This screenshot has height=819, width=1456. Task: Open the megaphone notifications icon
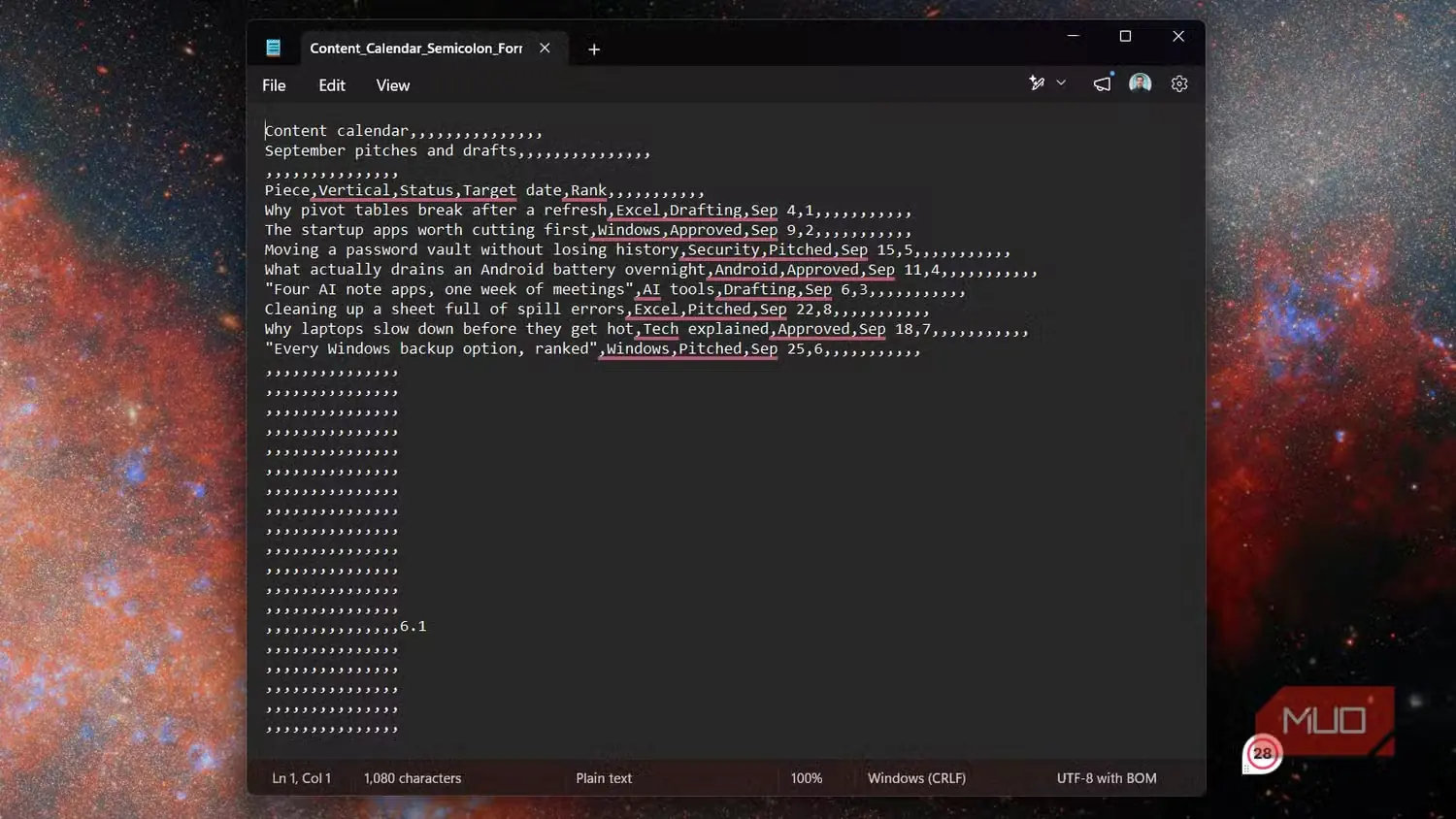[x=1102, y=83]
